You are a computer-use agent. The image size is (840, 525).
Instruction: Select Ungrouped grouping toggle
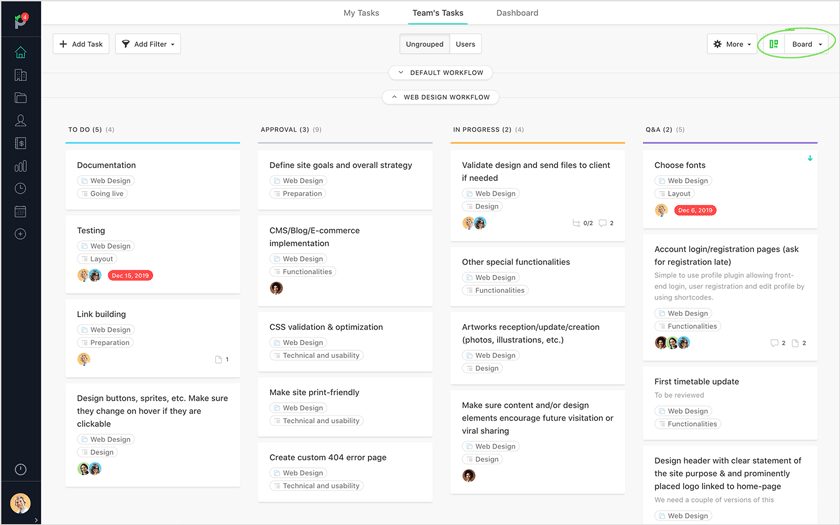424,44
